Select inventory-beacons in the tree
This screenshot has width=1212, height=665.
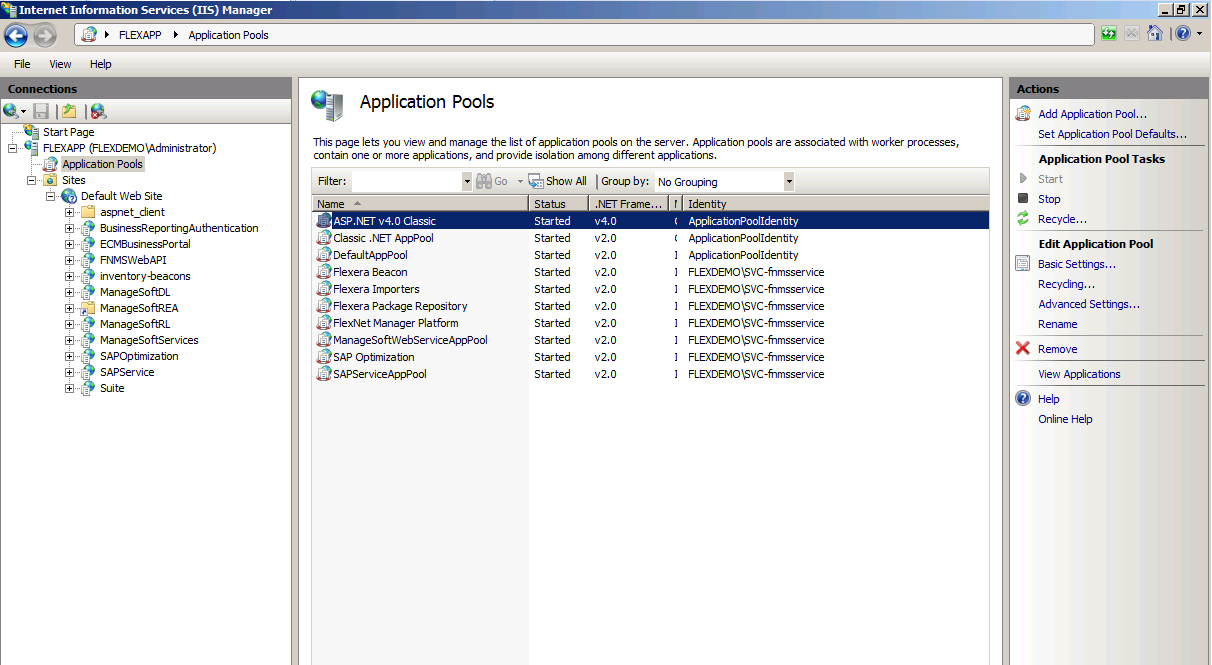coord(145,276)
